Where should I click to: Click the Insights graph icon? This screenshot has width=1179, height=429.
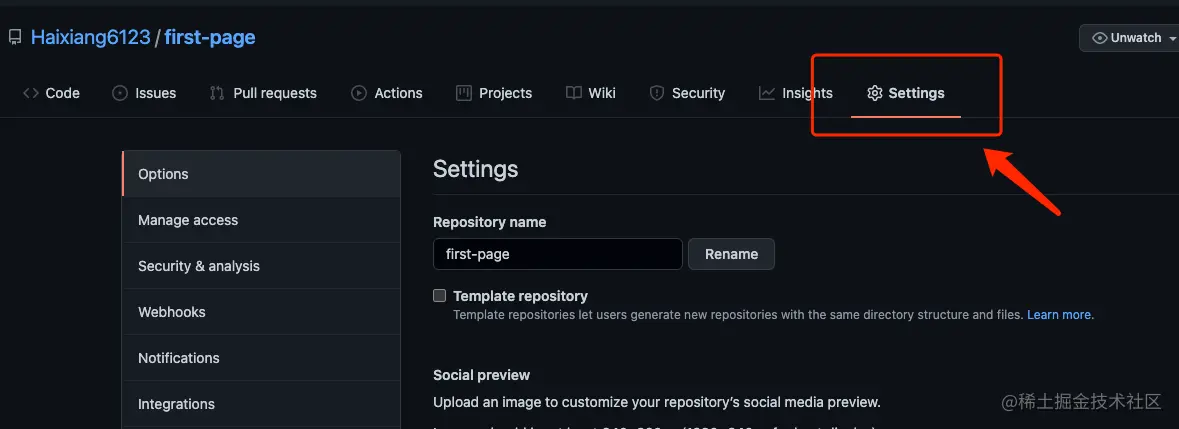767,93
